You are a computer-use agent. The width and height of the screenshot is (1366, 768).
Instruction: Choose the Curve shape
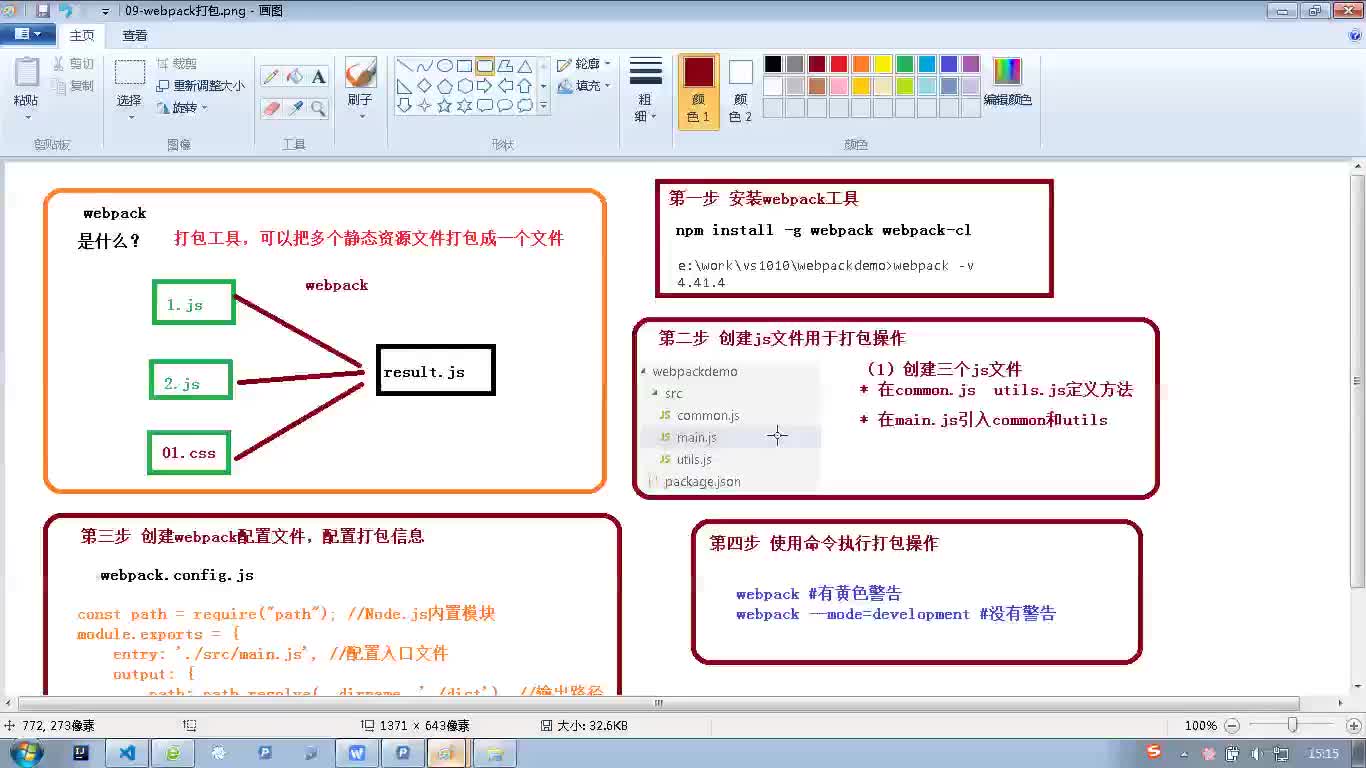(425, 66)
